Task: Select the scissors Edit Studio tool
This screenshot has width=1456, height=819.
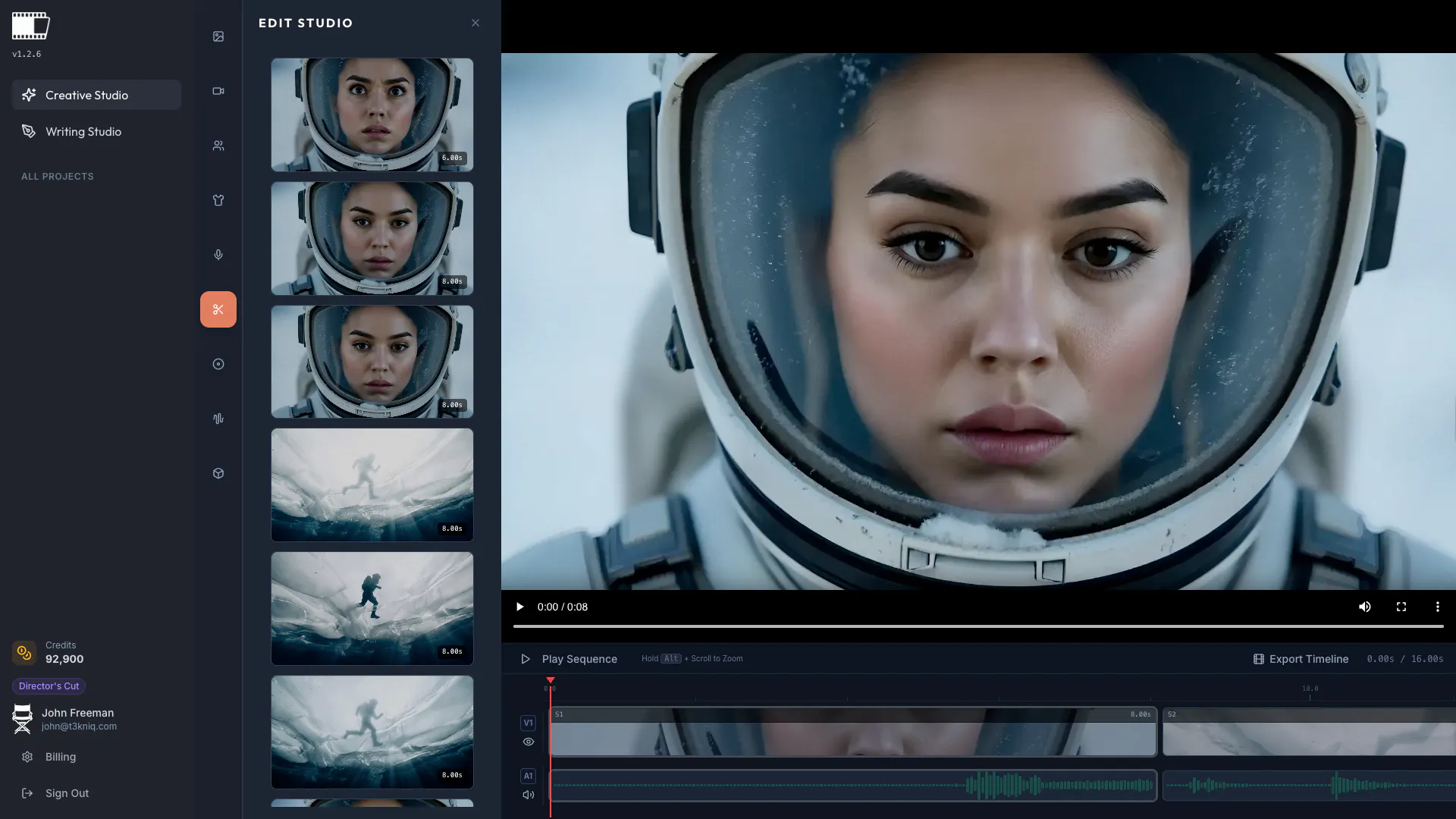Action: (218, 309)
